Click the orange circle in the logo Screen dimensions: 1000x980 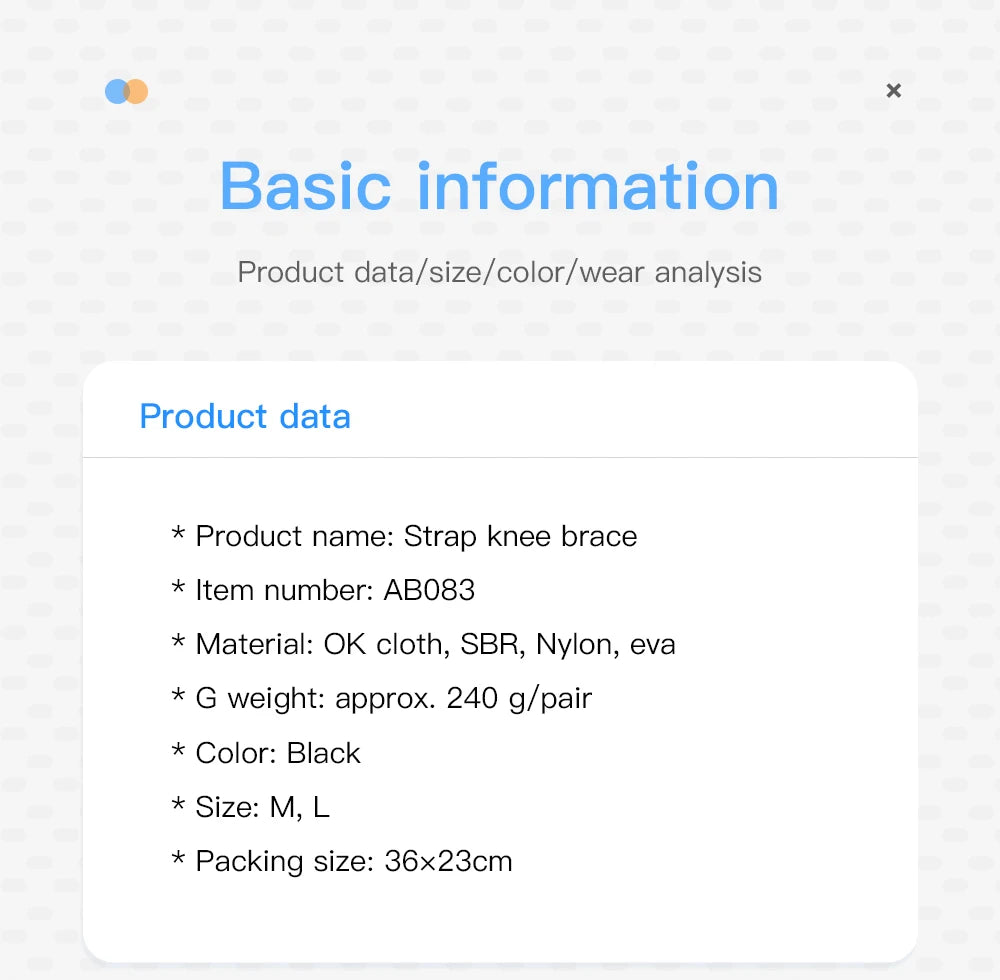pyautogui.click(x=139, y=92)
